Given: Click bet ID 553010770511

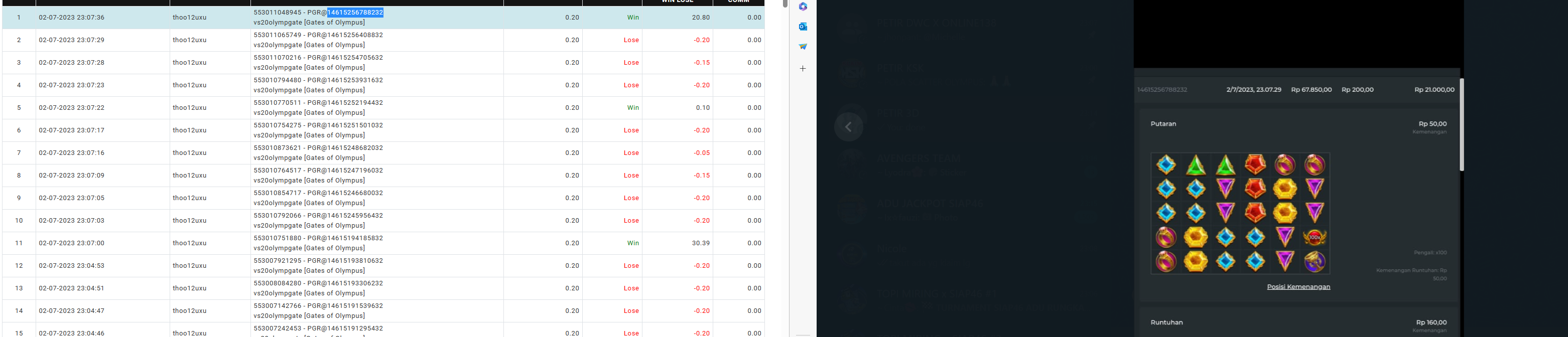Looking at the screenshot, I should tap(278, 103).
